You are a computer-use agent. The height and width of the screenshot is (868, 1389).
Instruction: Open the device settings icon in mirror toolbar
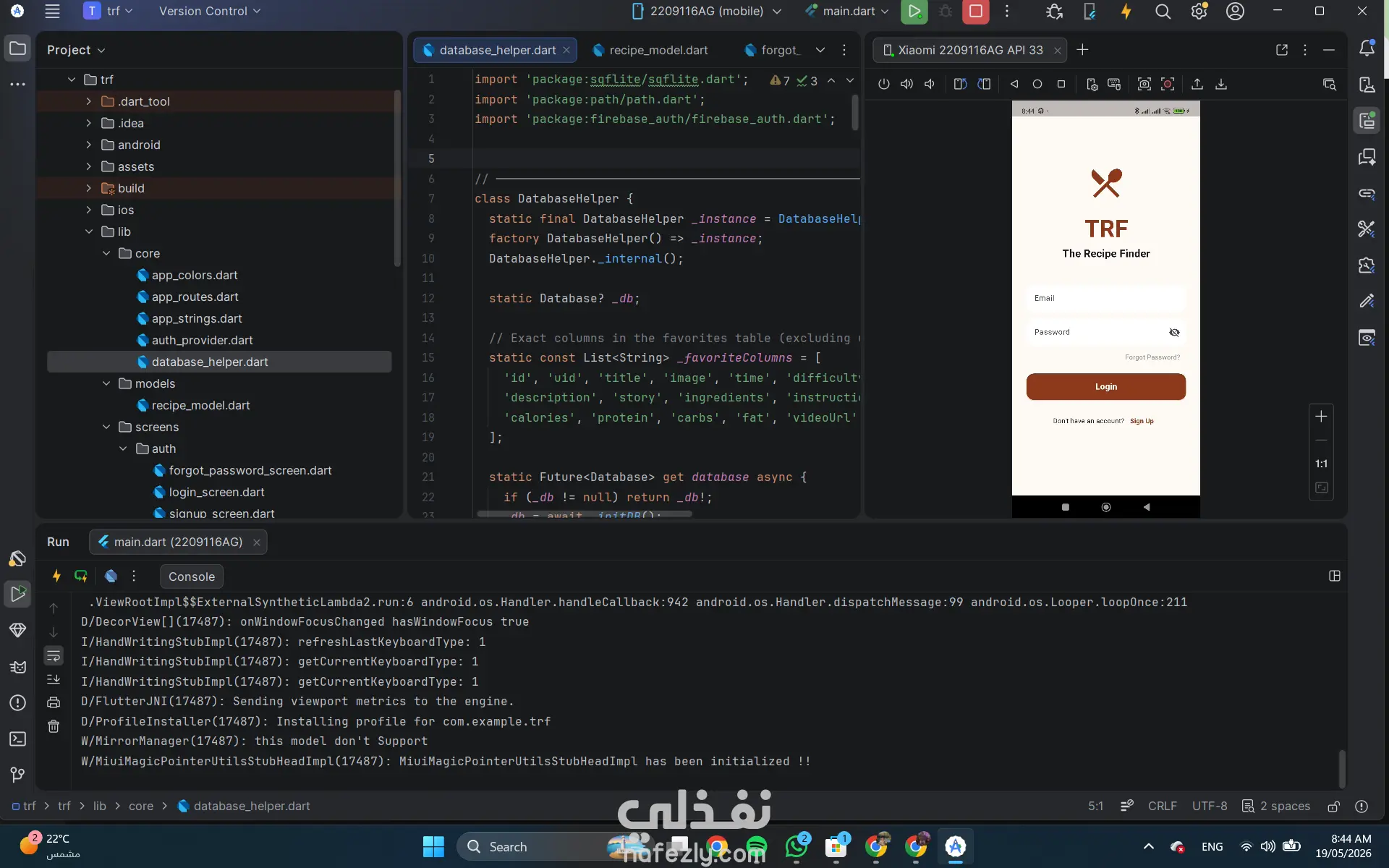[x=1092, y=84]
